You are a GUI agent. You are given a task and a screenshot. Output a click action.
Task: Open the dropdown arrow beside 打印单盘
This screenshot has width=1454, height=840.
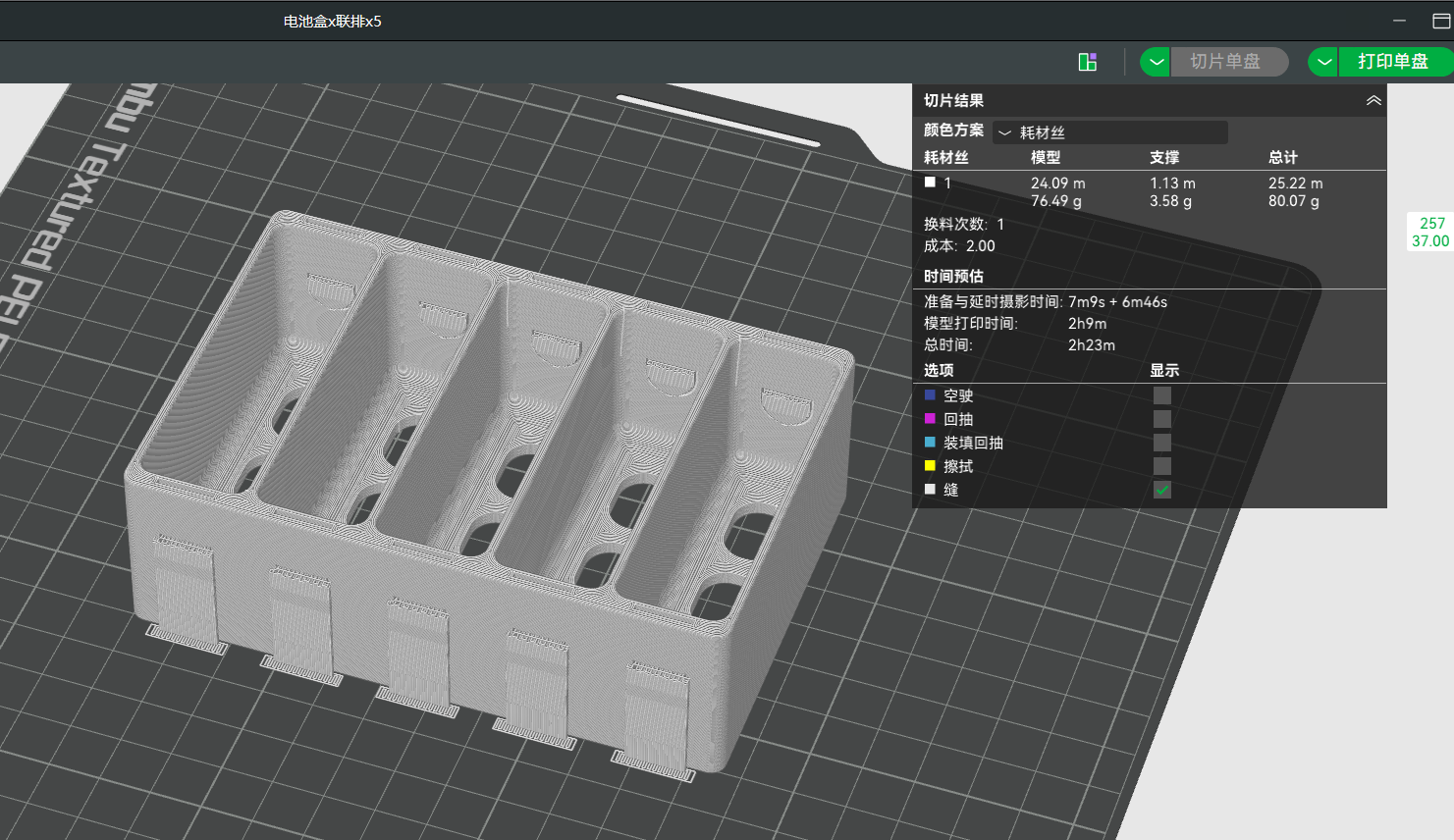1323,62
